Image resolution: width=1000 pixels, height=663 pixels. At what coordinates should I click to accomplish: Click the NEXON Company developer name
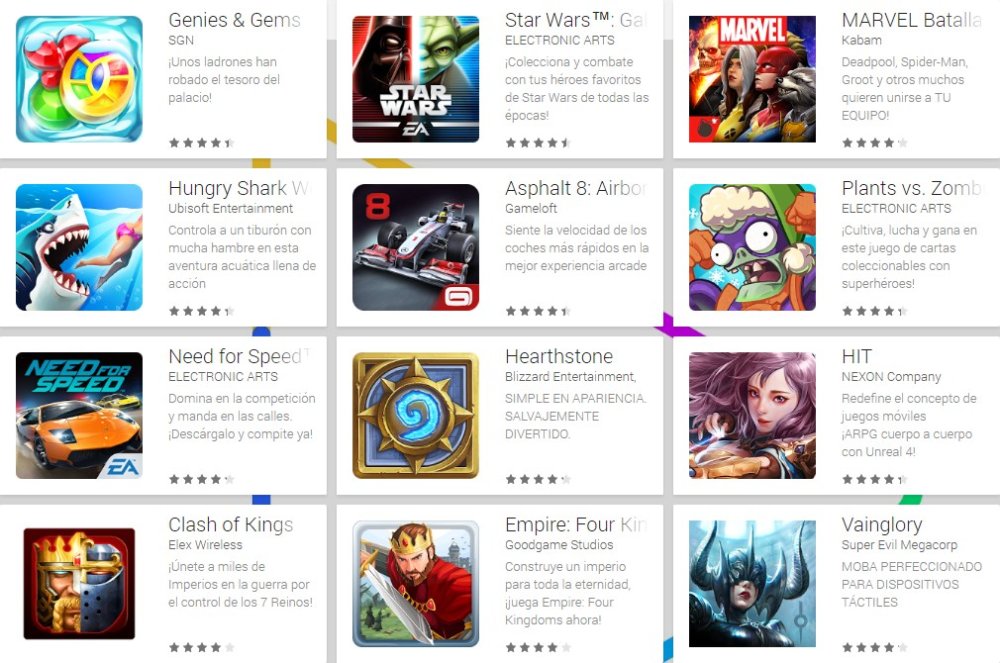[891, 377]
